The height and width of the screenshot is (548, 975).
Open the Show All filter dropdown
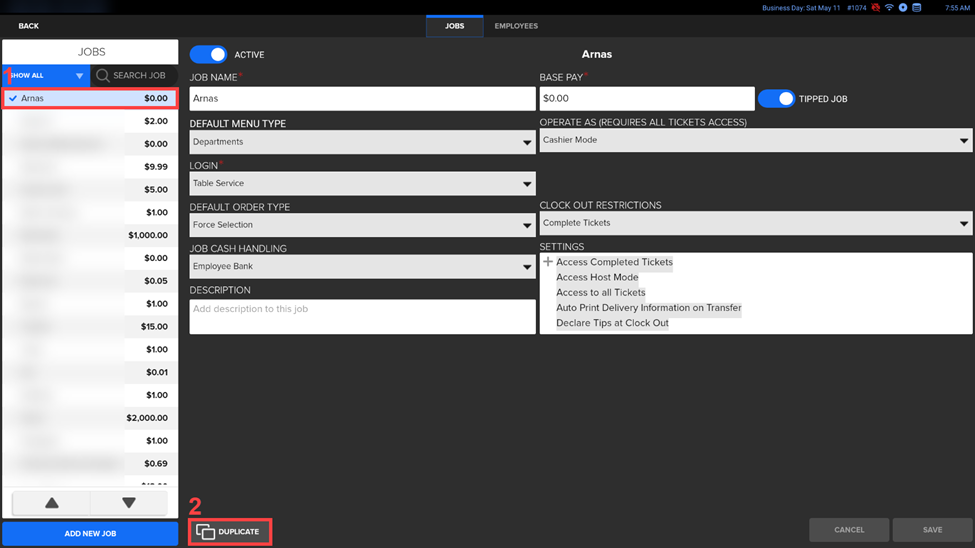pyautogui.click(x=46, y=75)
